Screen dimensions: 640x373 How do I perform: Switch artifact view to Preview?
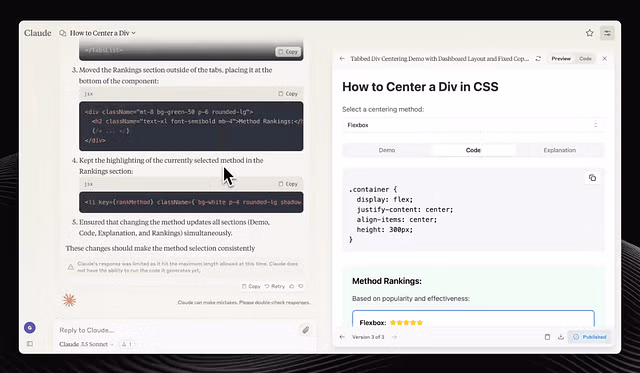(561, 59)
